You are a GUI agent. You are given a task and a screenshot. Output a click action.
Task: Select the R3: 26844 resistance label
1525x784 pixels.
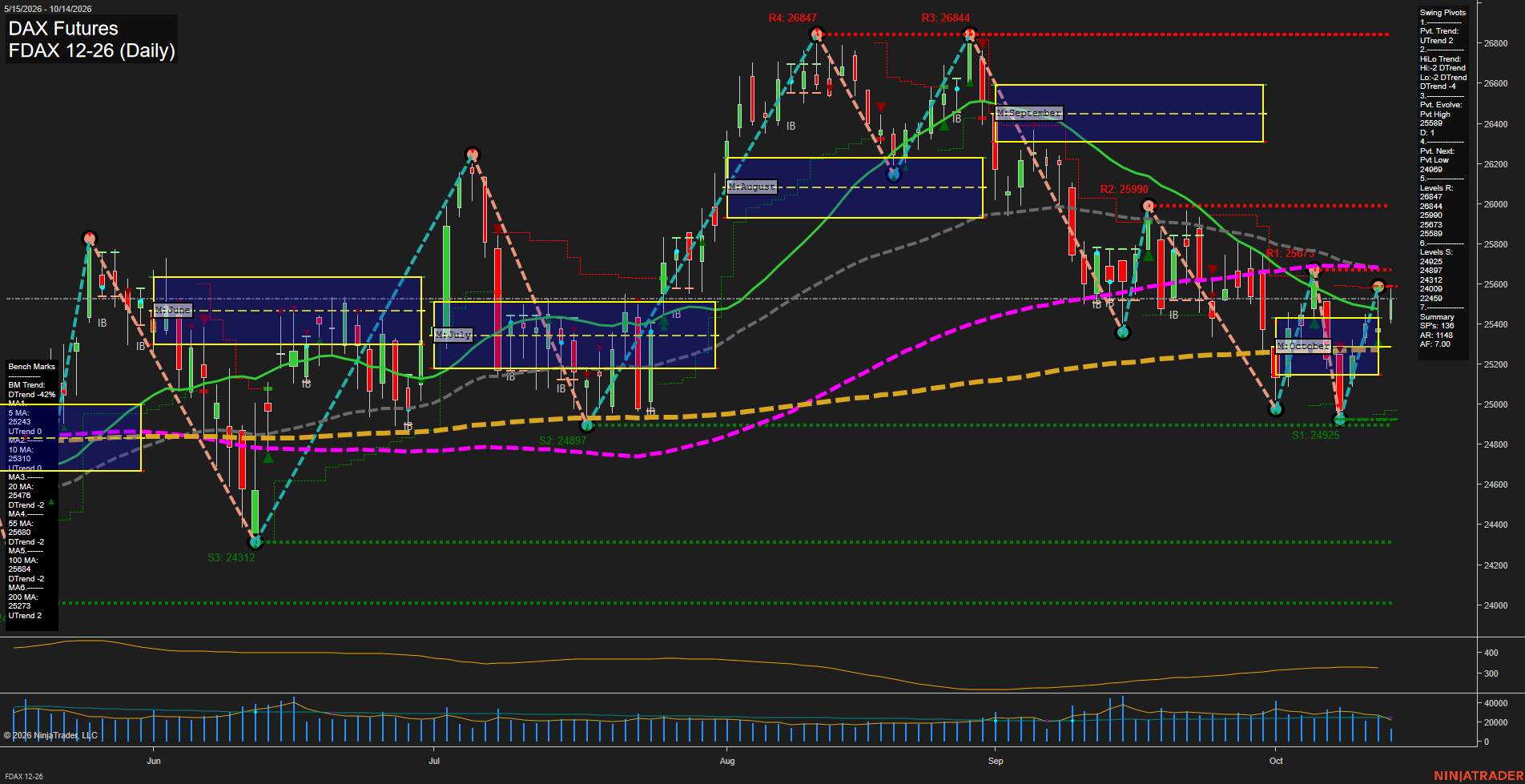pyautogui.click(x=945, y=18)
